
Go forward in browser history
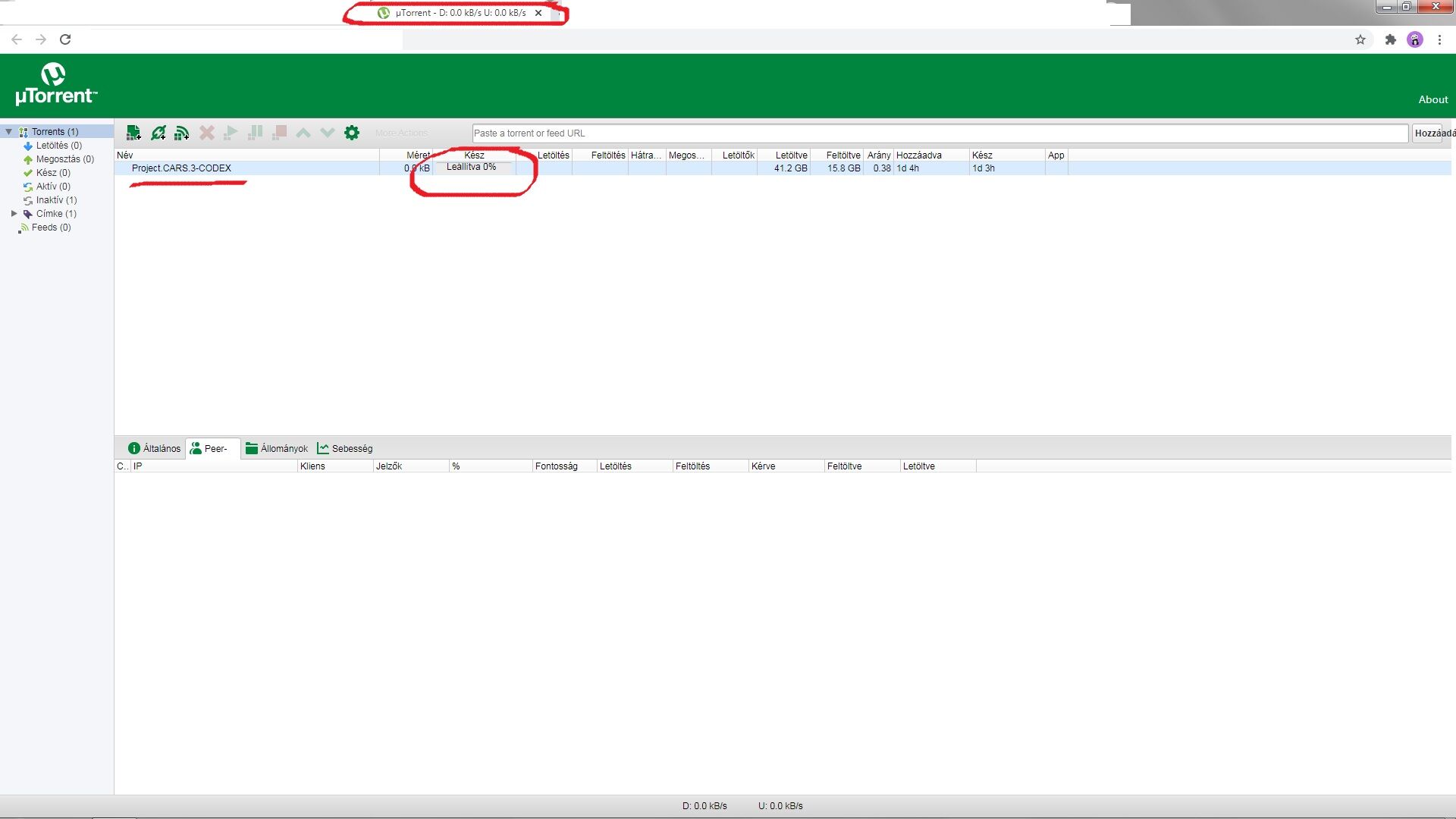pyautogui.click(x=41, y=39)
